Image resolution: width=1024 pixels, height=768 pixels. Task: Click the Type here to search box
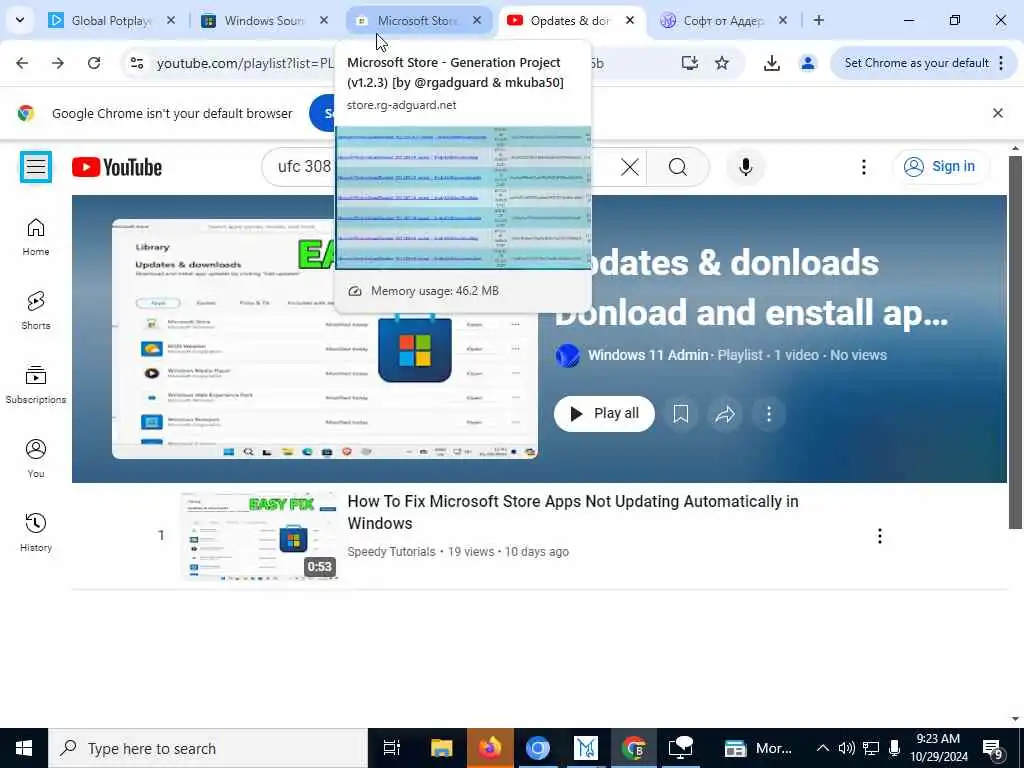208,748
